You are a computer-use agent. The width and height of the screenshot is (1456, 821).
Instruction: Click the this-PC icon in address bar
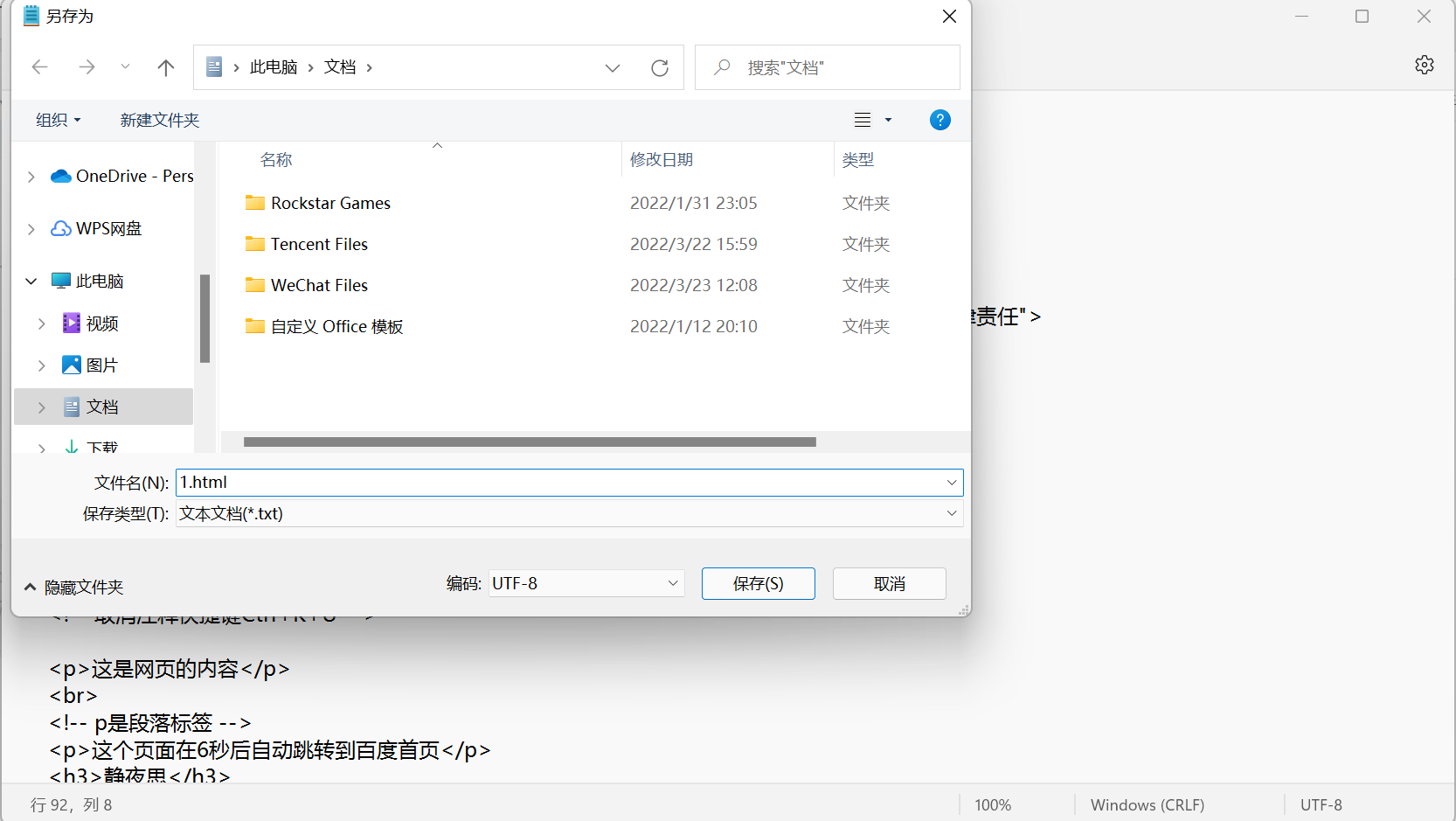(x=214, y=67)
